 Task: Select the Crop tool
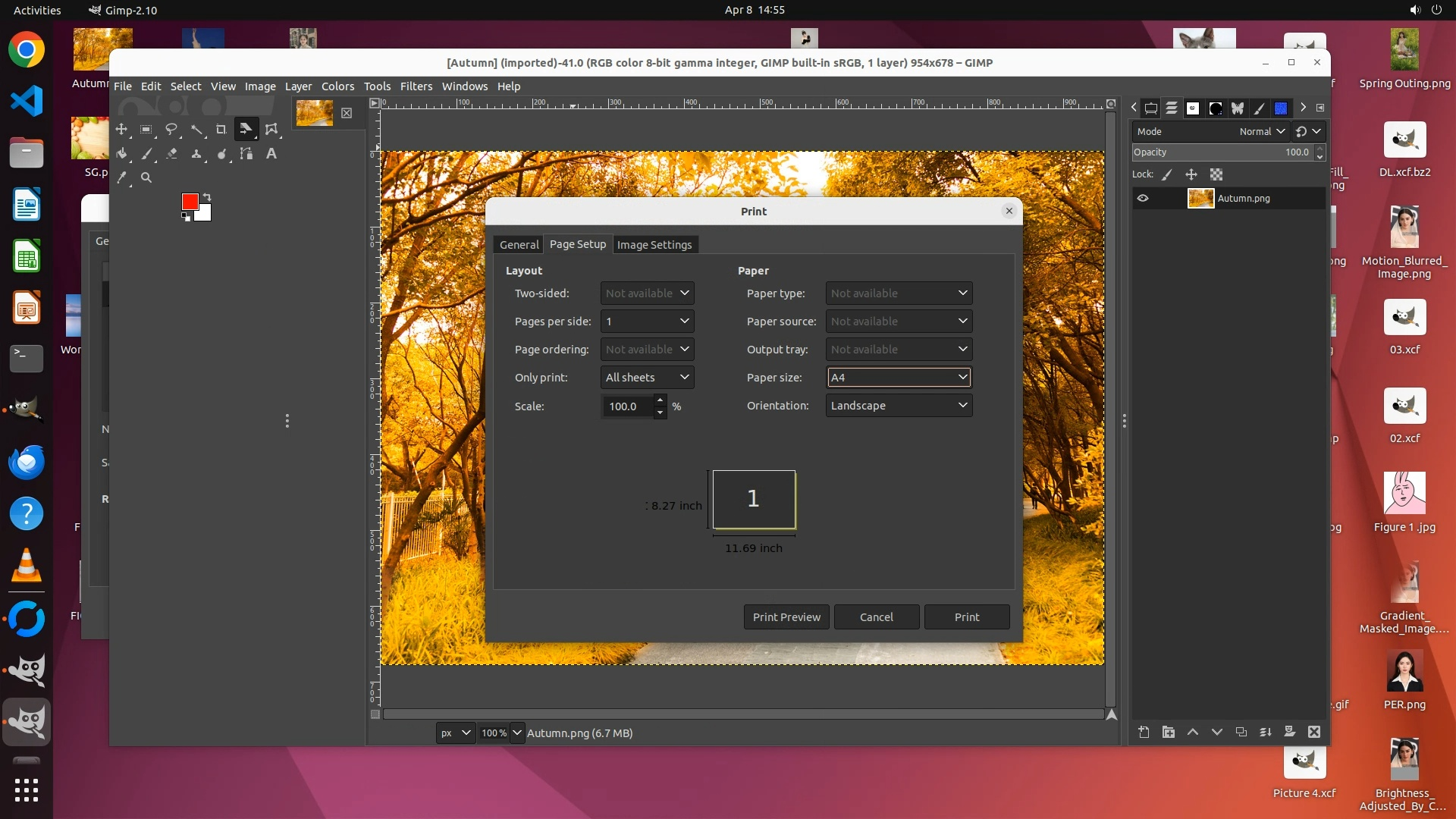click(x=221, y=129)
